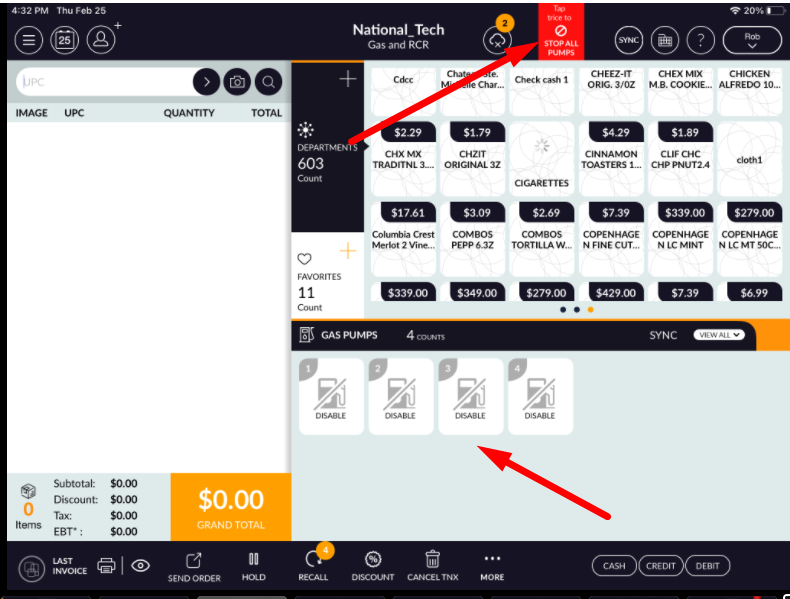Click the search magnifier icon
Screen dimensions: 790x599
tap(268, 82)
